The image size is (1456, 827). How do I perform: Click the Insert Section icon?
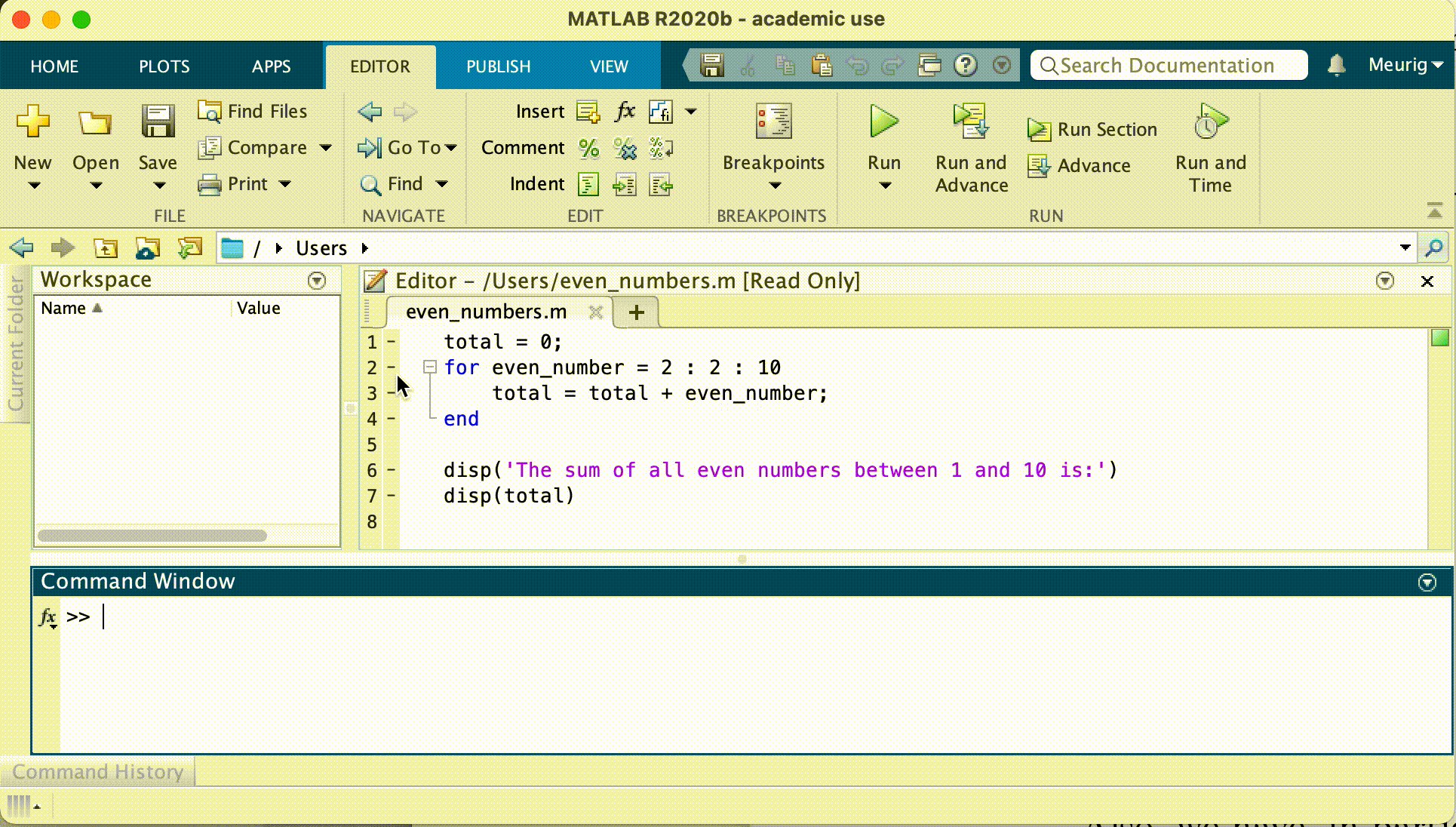click(x=588, y=112)
